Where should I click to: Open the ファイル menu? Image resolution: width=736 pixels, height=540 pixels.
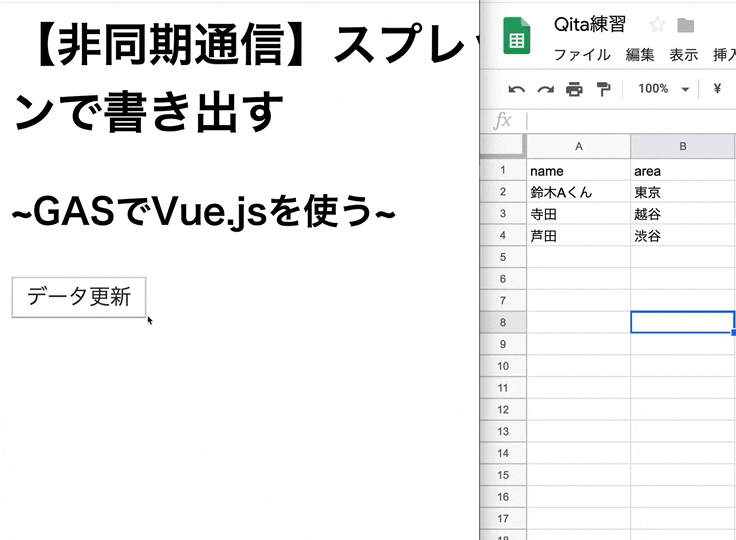coord(582,55)
